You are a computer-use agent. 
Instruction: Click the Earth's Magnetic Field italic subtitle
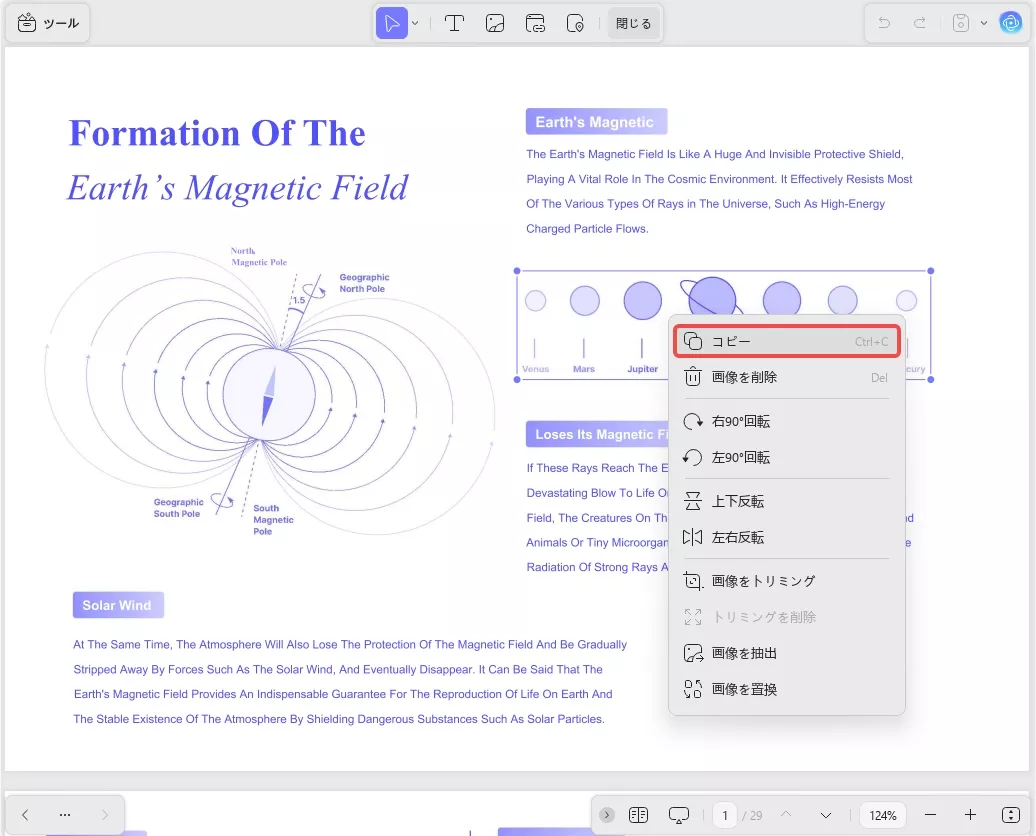pos(238,188)
